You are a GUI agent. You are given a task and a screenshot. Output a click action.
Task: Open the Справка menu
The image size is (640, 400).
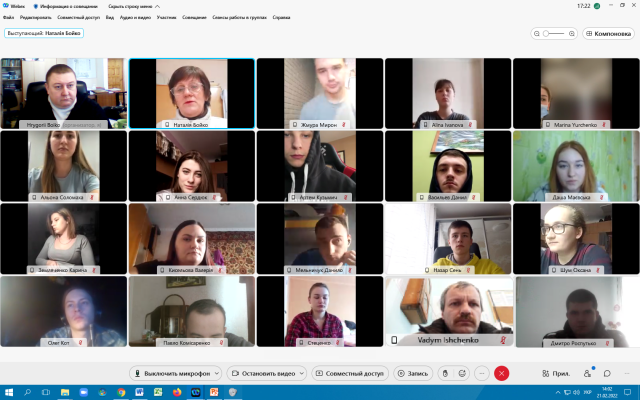[x=281, y=18]
